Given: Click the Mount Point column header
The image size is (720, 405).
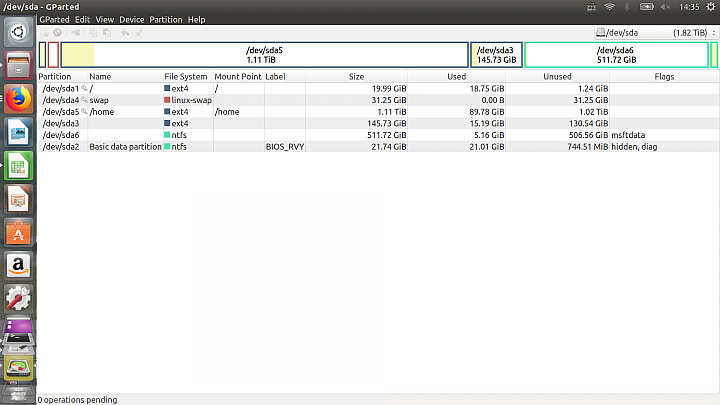Looking at the screenshot, I should 239,77.
